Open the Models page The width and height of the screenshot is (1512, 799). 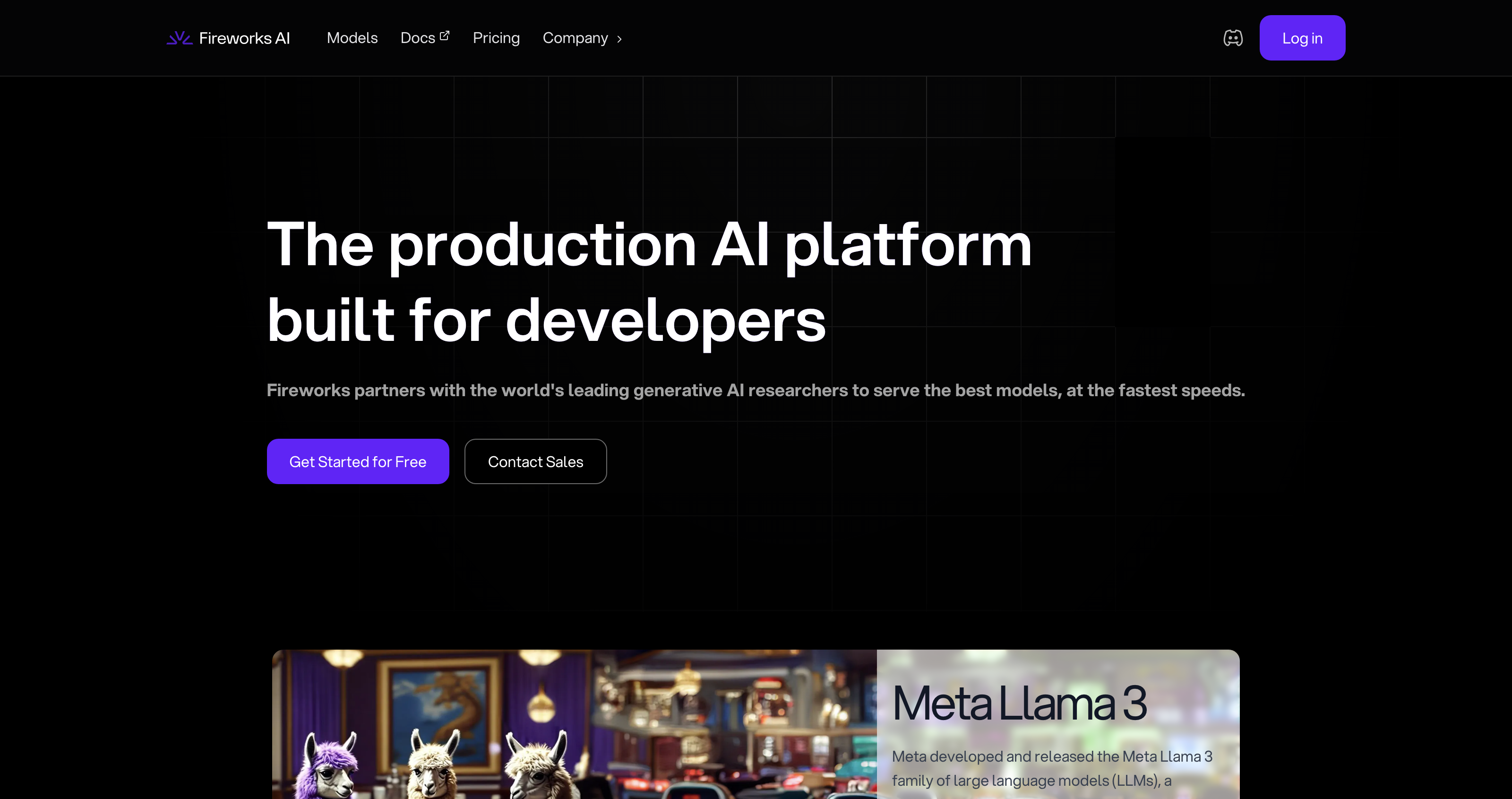click(x=352, y=38)
